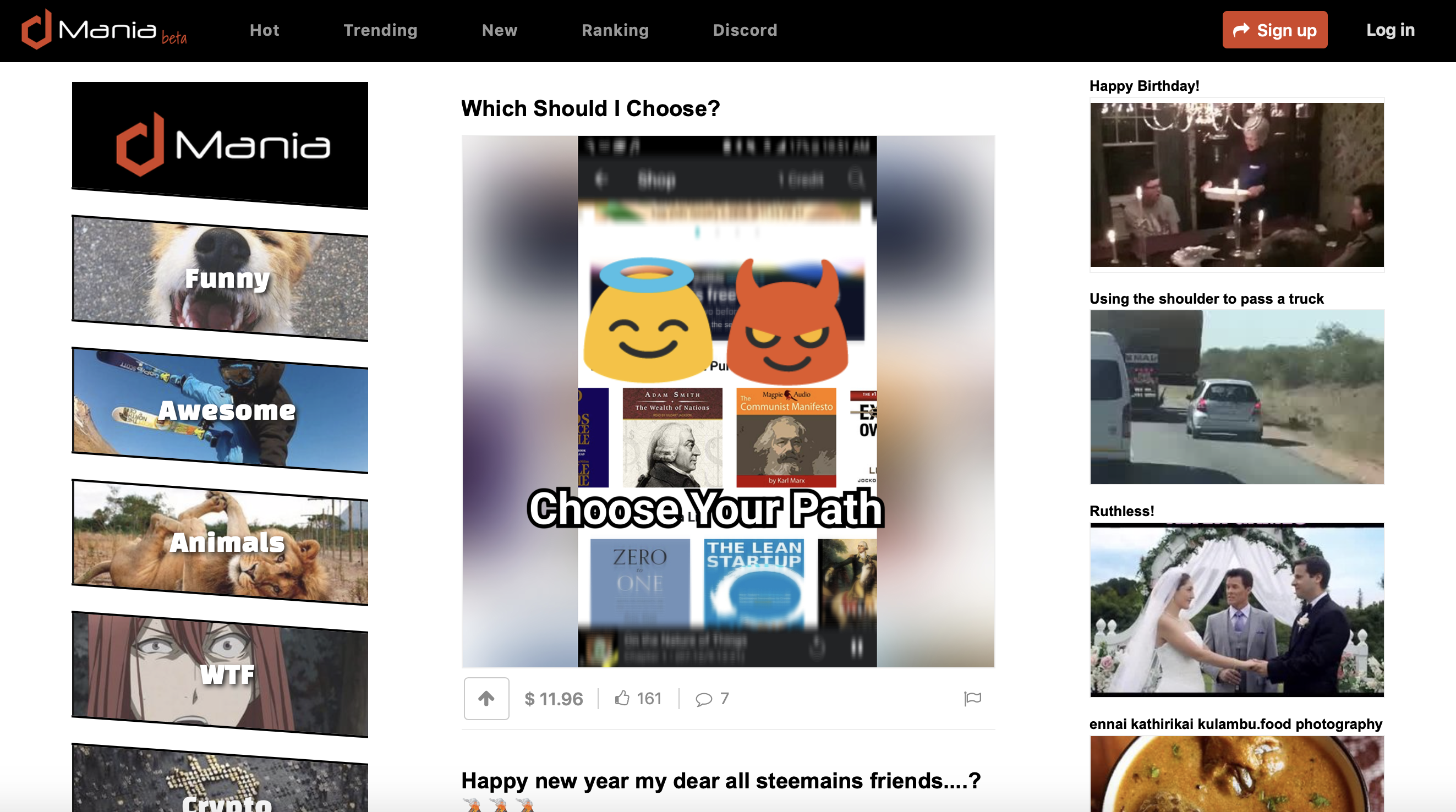The image size is (1456, 812).
Task: Click the dMania logo in header
Action: [x=104, y=30]
